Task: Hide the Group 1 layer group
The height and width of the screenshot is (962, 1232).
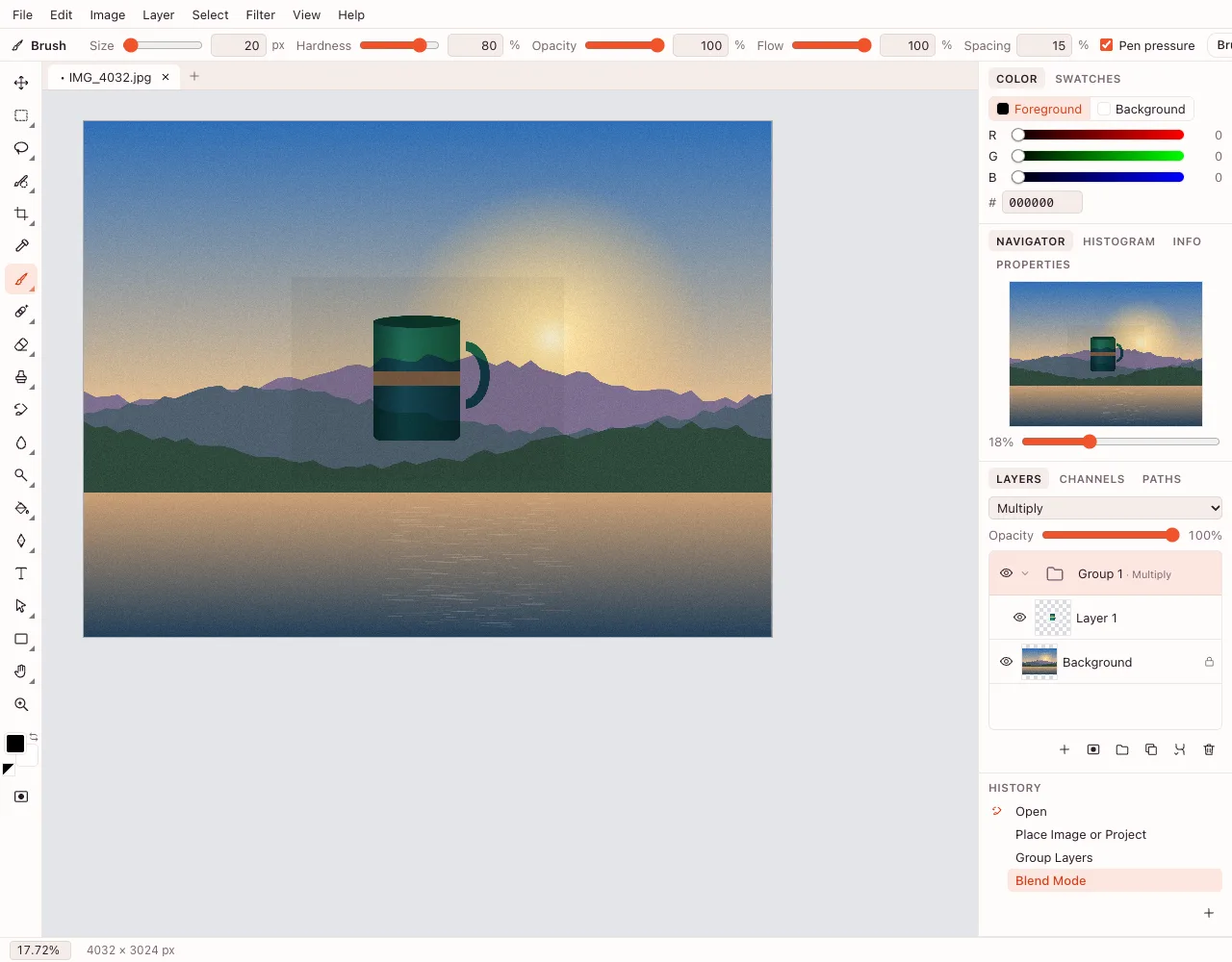Action: click(x=1006, y=573)
